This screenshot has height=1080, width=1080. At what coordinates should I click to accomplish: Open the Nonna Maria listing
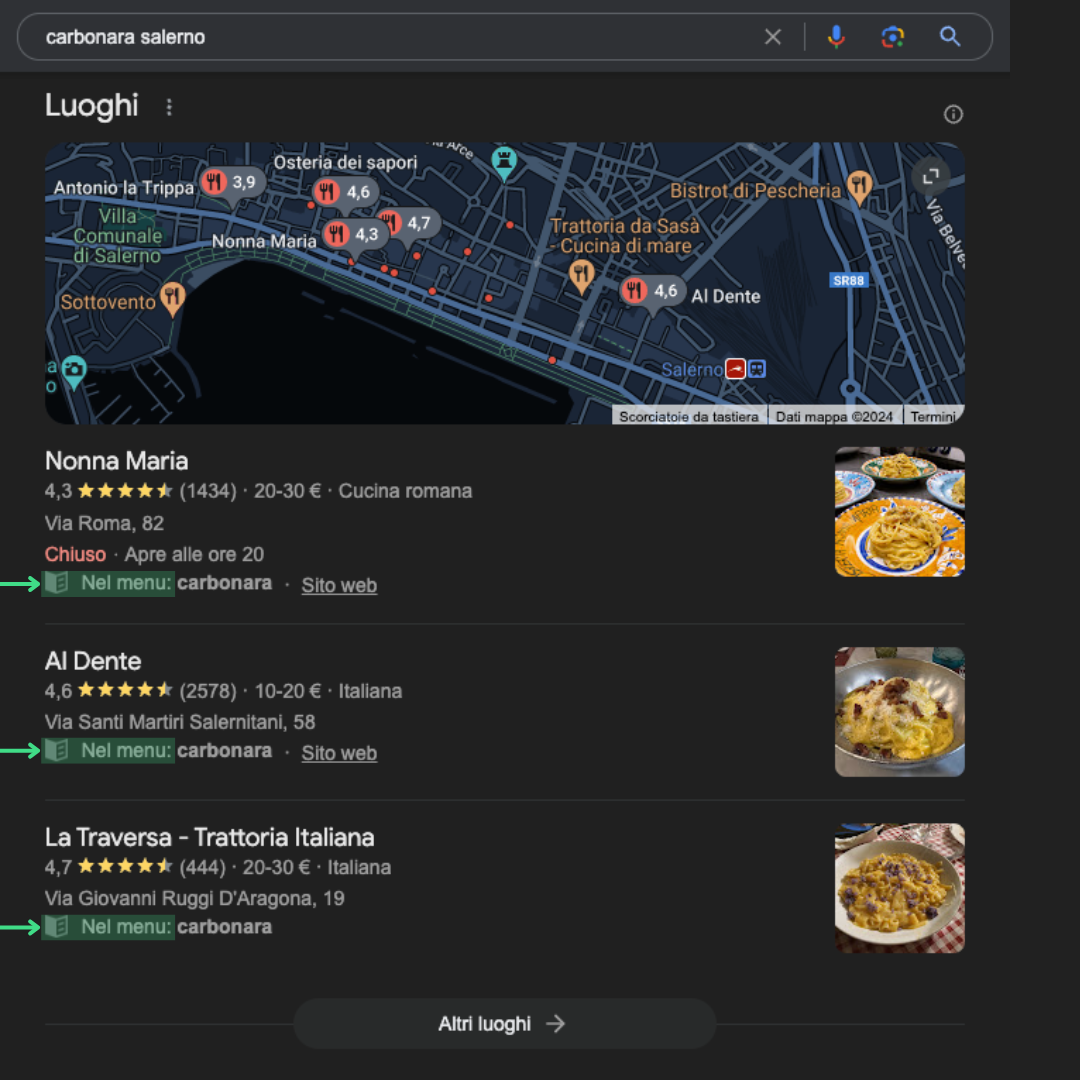116,461
